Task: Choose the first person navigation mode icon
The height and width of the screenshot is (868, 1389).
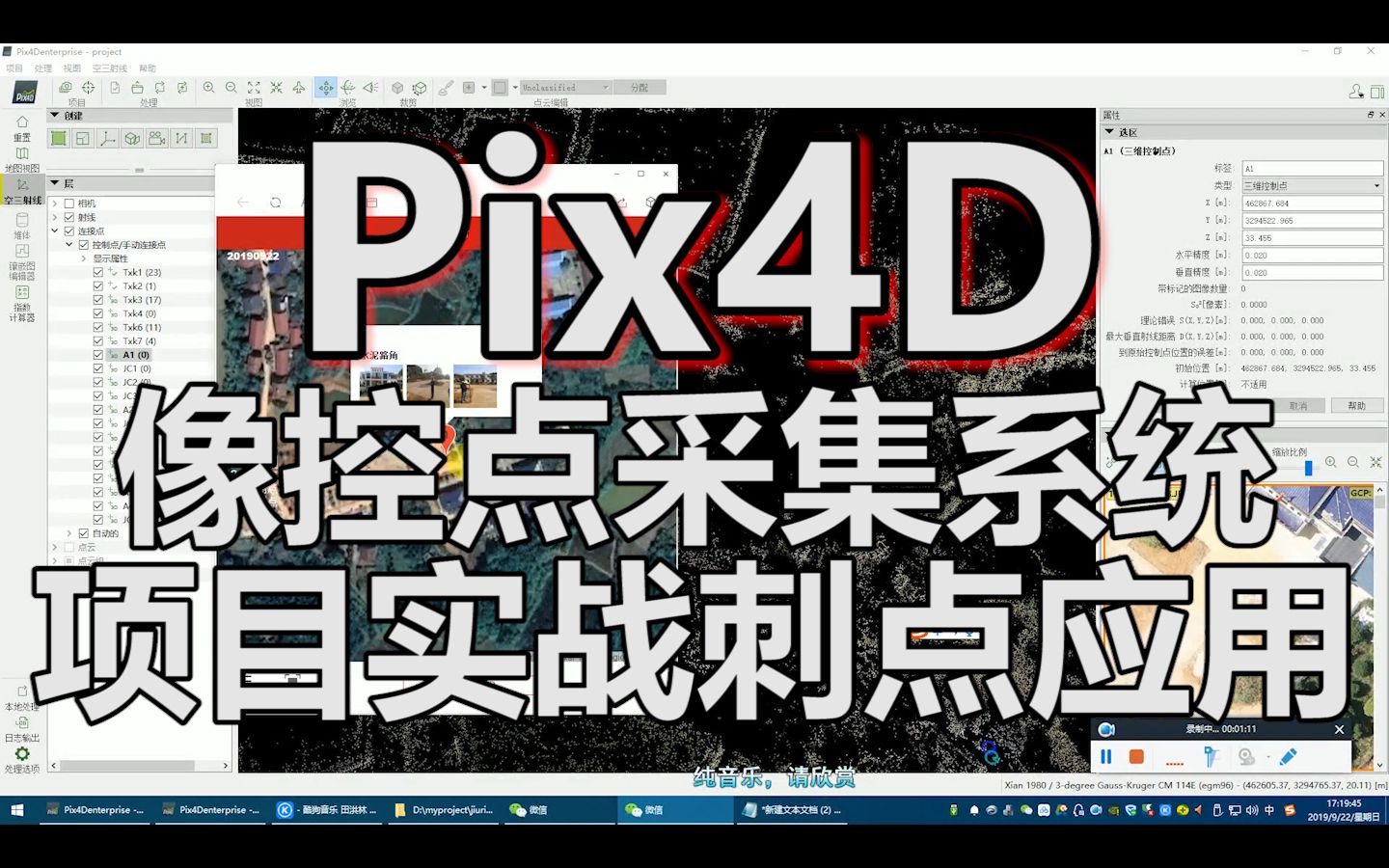Action: (x=370, y=88)
